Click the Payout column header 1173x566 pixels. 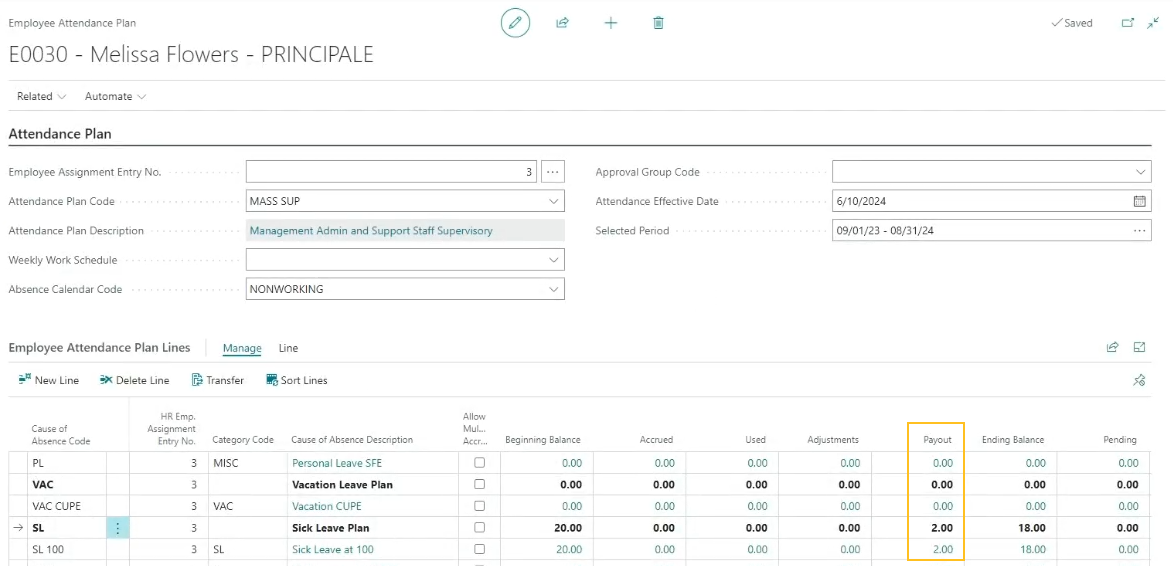[x=937, y=440]
